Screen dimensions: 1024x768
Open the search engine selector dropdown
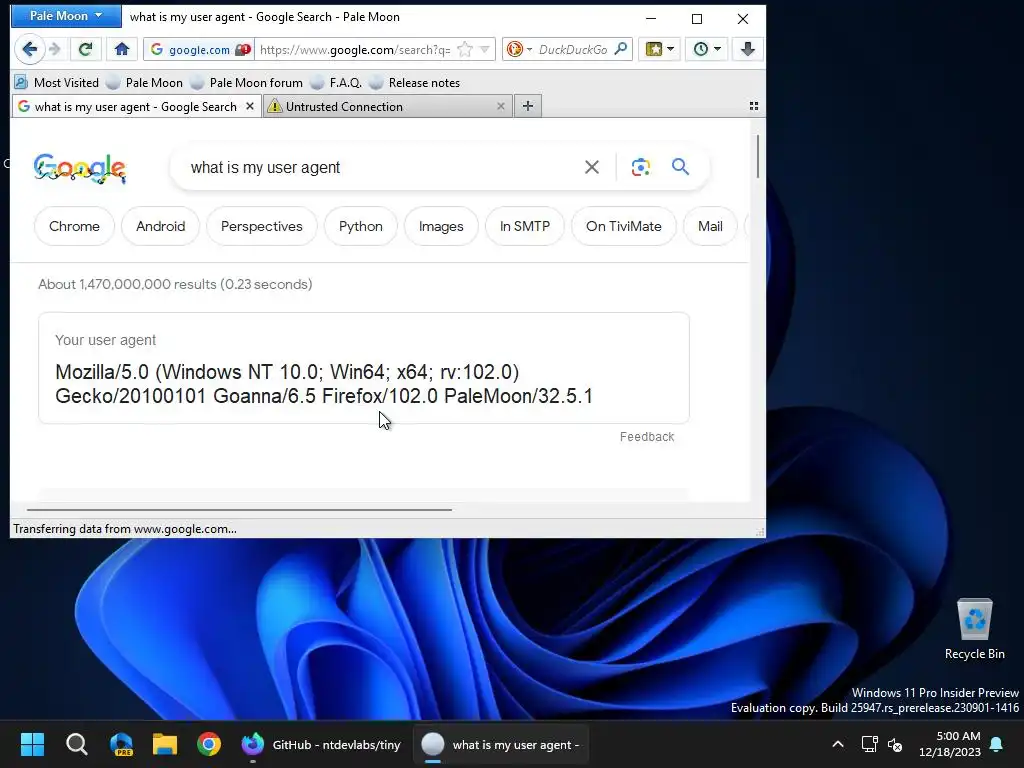point(520,50)
